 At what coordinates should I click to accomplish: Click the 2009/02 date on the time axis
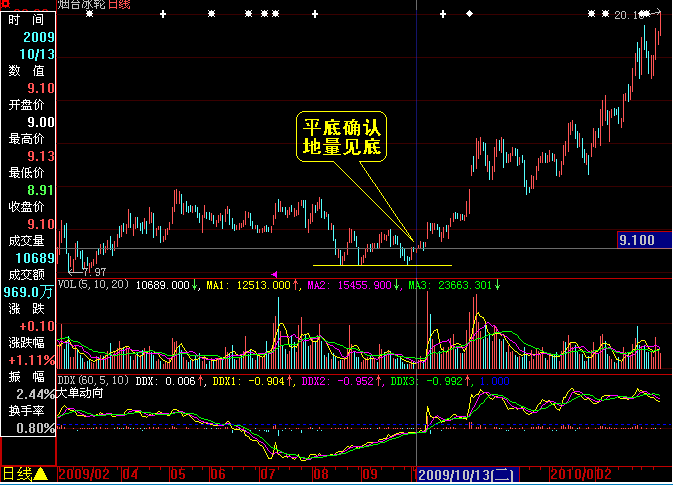tap(84, 474)
